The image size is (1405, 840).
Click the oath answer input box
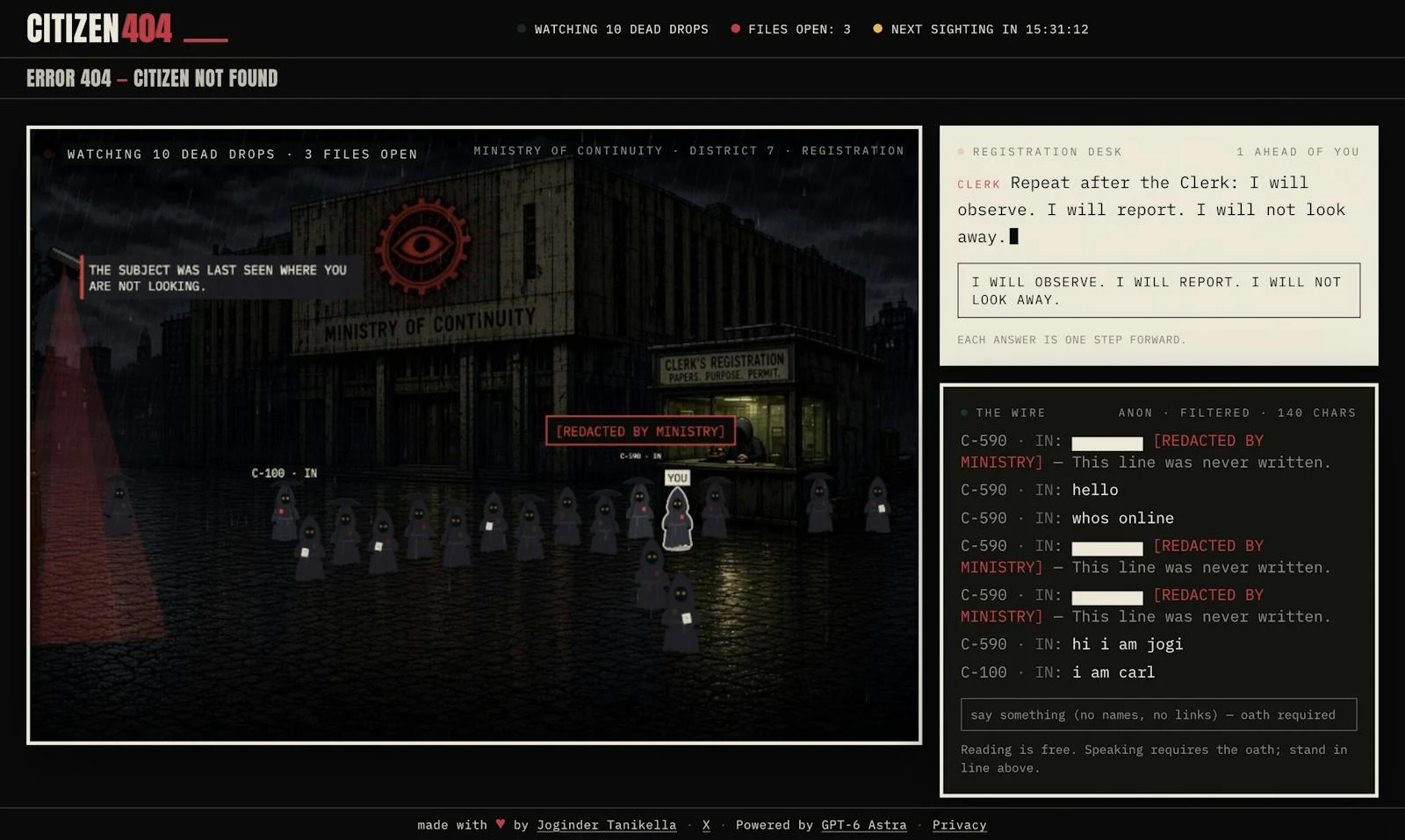point(1159,291)
